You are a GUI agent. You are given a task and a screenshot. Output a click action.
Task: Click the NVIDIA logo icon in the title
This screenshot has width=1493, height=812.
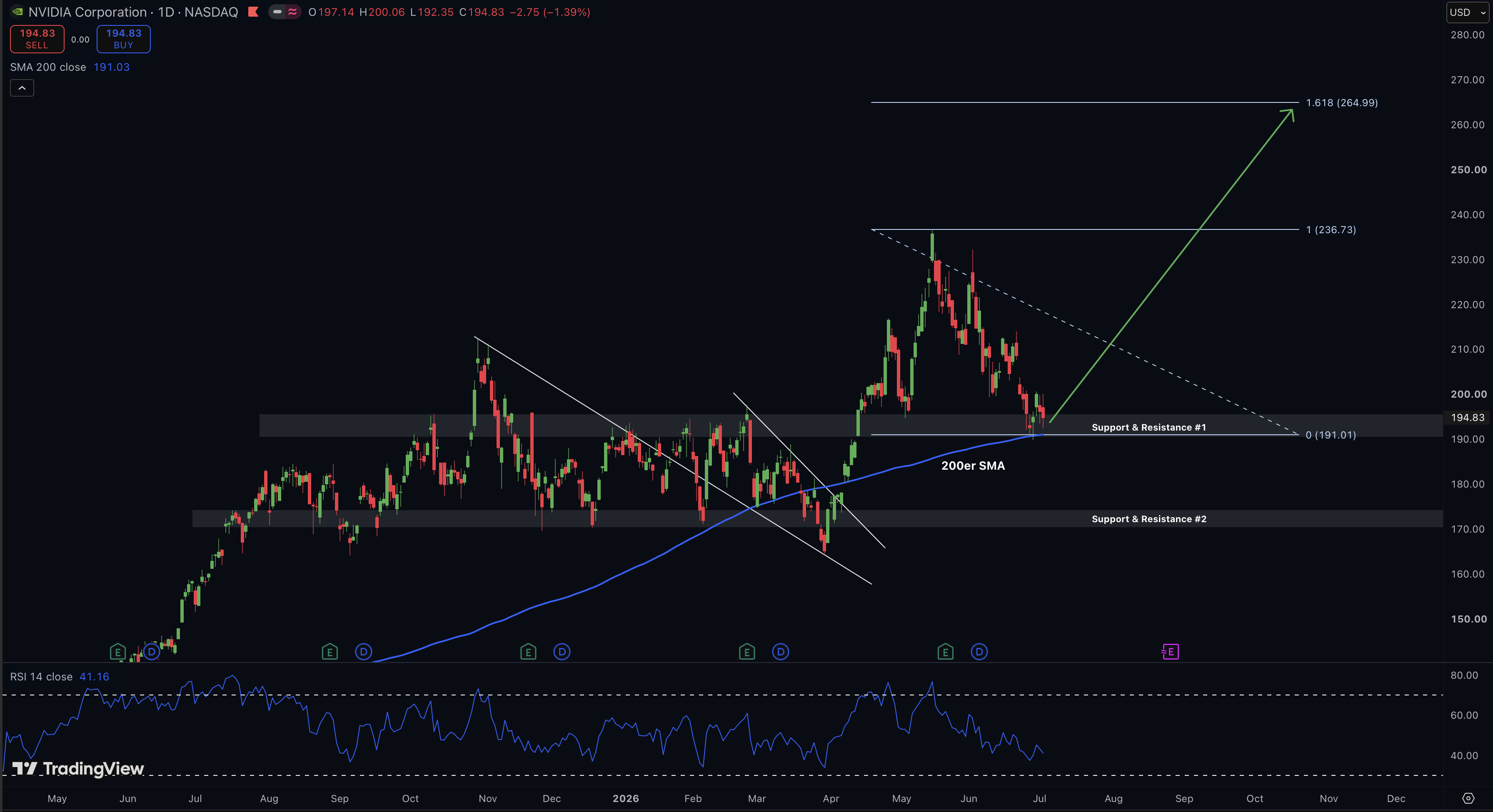[17, 12]
